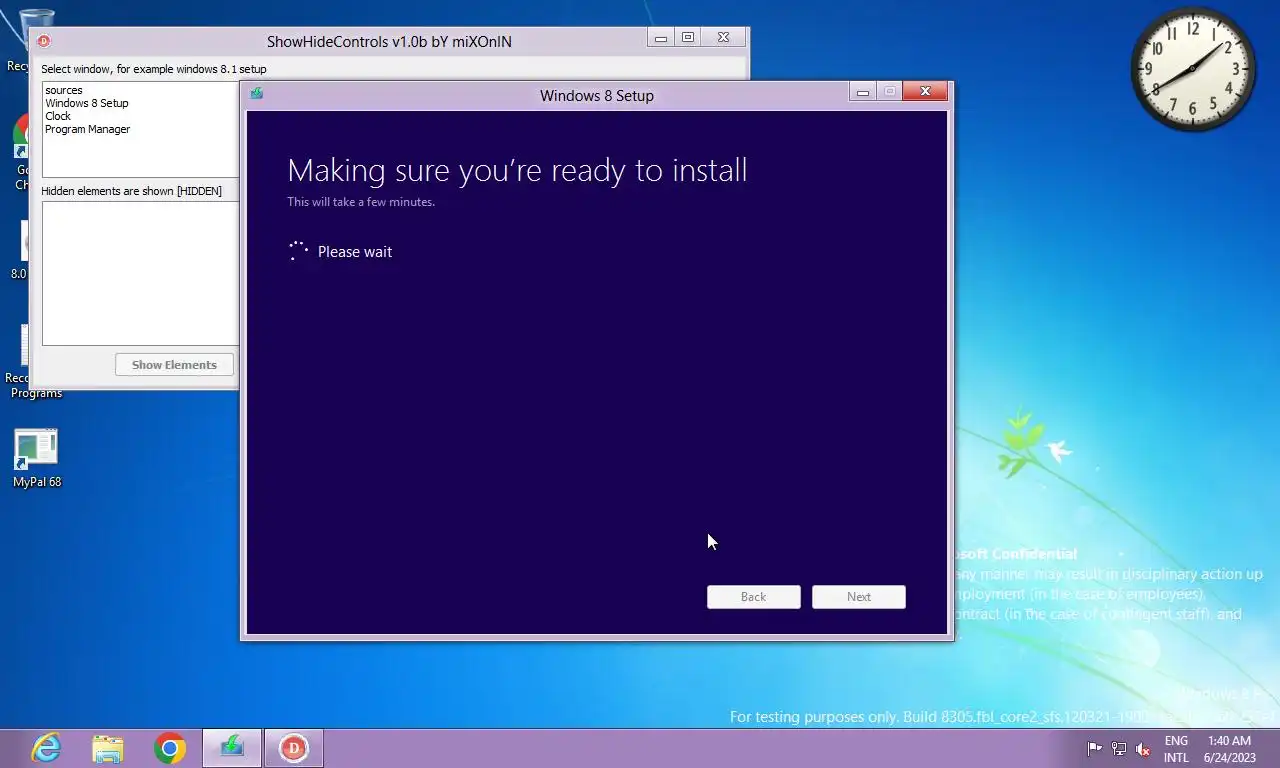This screenshot has width=1280, height=768.
Task: Click the ShowHideControls title bar icon
Action: coord(44,41)
